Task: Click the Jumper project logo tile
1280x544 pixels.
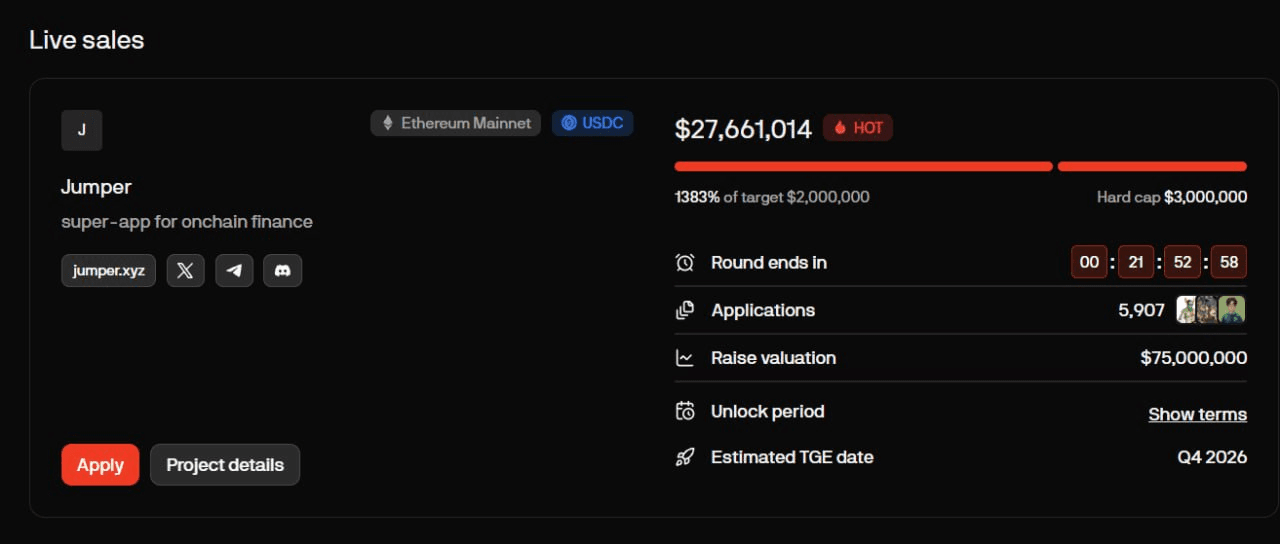Action: (82, 130)
